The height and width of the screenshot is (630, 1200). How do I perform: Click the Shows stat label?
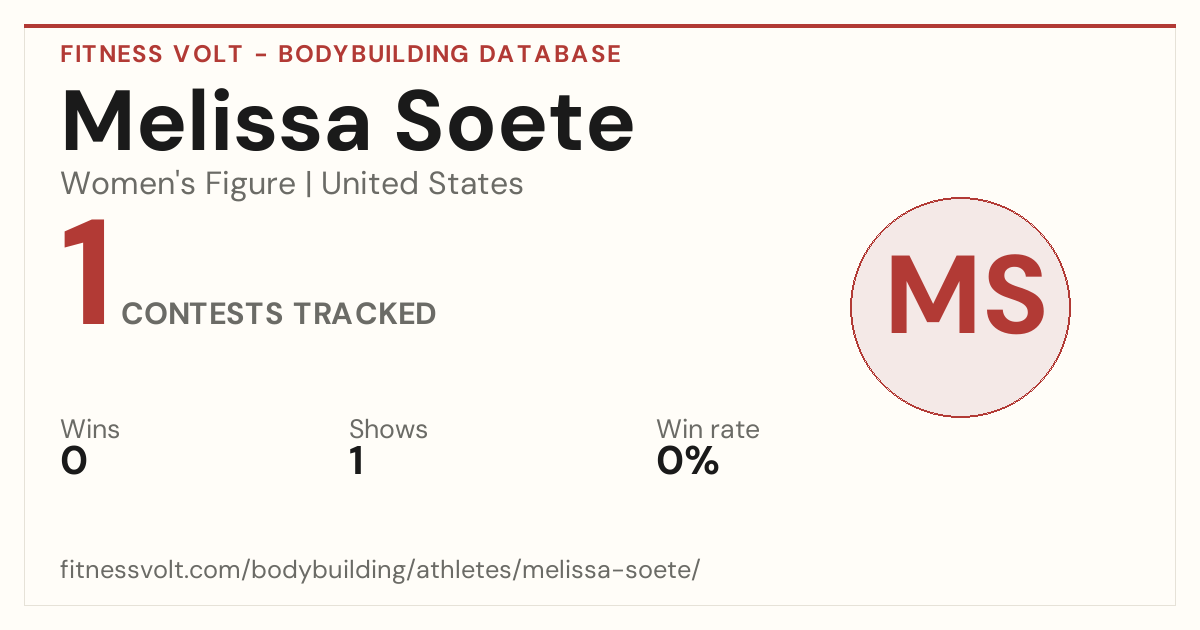coord(388,429)
